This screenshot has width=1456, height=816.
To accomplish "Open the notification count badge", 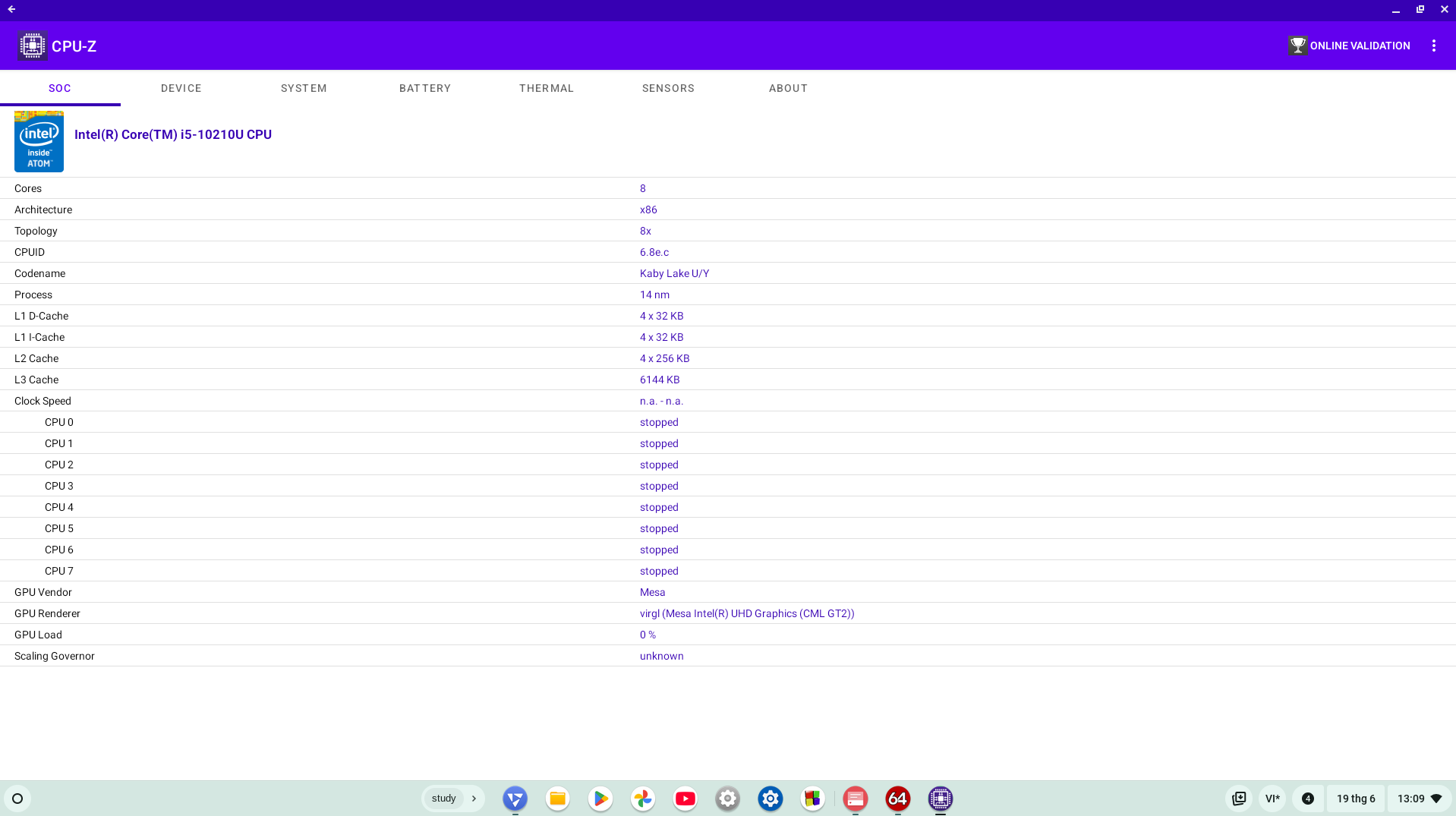I will 1308,799.
